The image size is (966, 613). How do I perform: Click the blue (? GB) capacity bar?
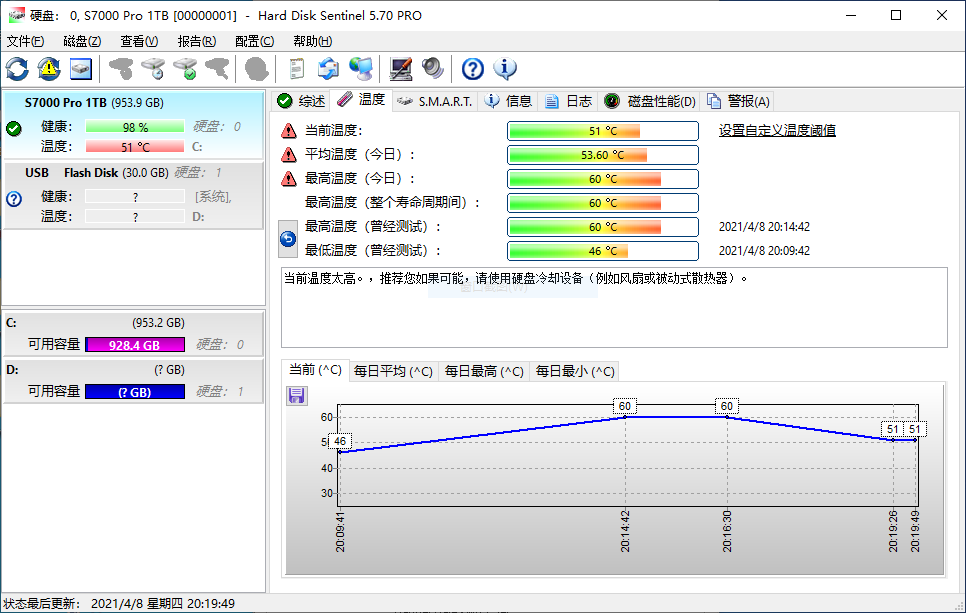coord(135,392)
